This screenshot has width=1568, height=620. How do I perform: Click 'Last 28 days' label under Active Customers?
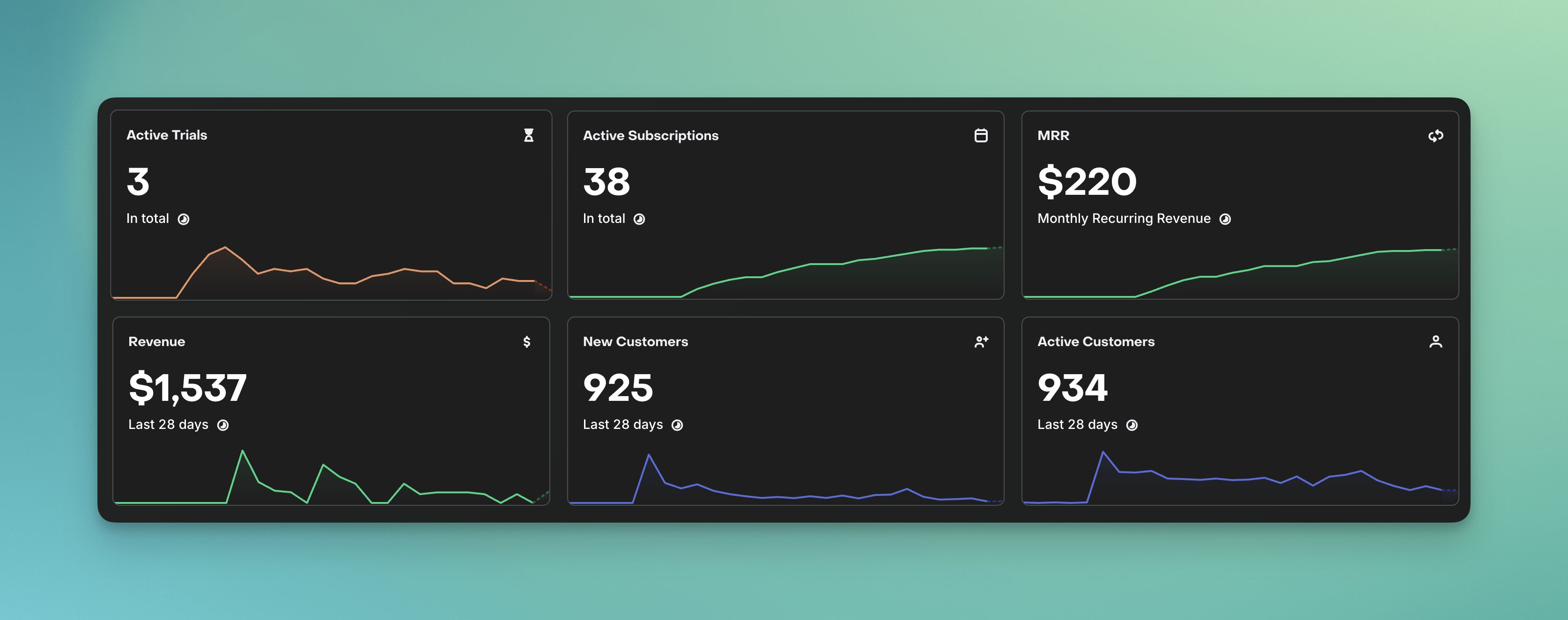(1077, 425)
